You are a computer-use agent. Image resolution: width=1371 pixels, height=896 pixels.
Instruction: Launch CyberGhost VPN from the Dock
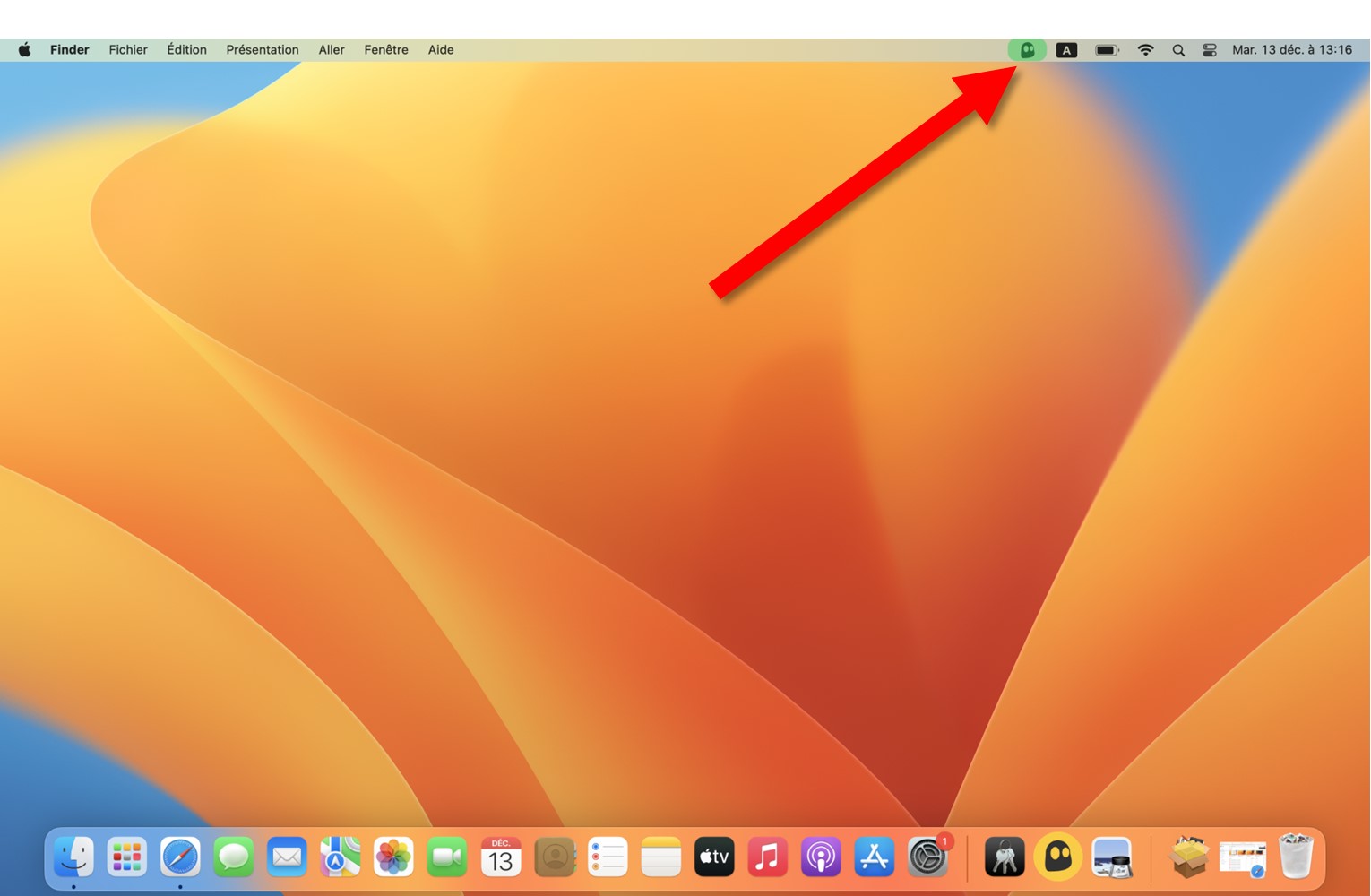point(1058,857)
